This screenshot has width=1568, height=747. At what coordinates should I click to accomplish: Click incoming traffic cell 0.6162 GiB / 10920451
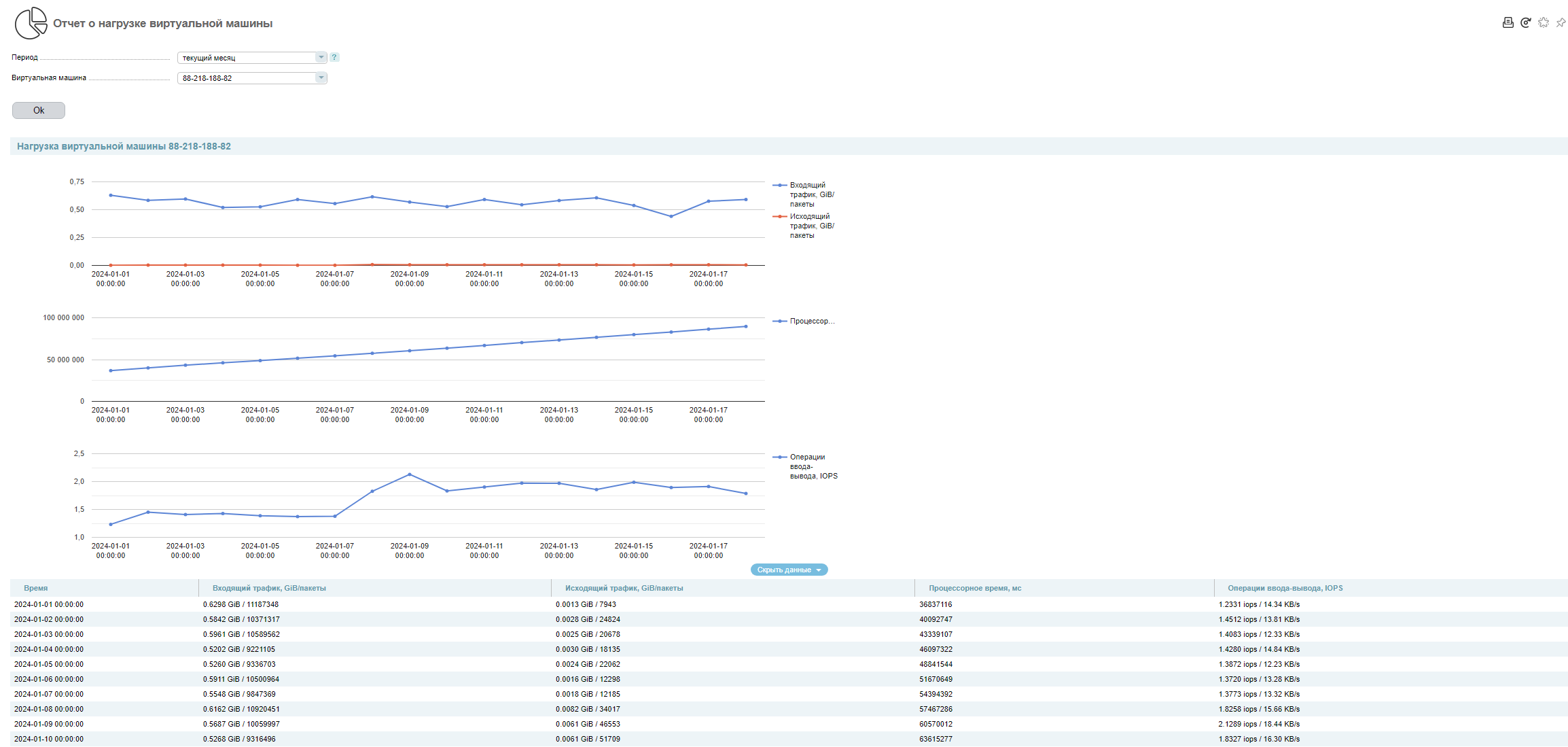(241, 709)
